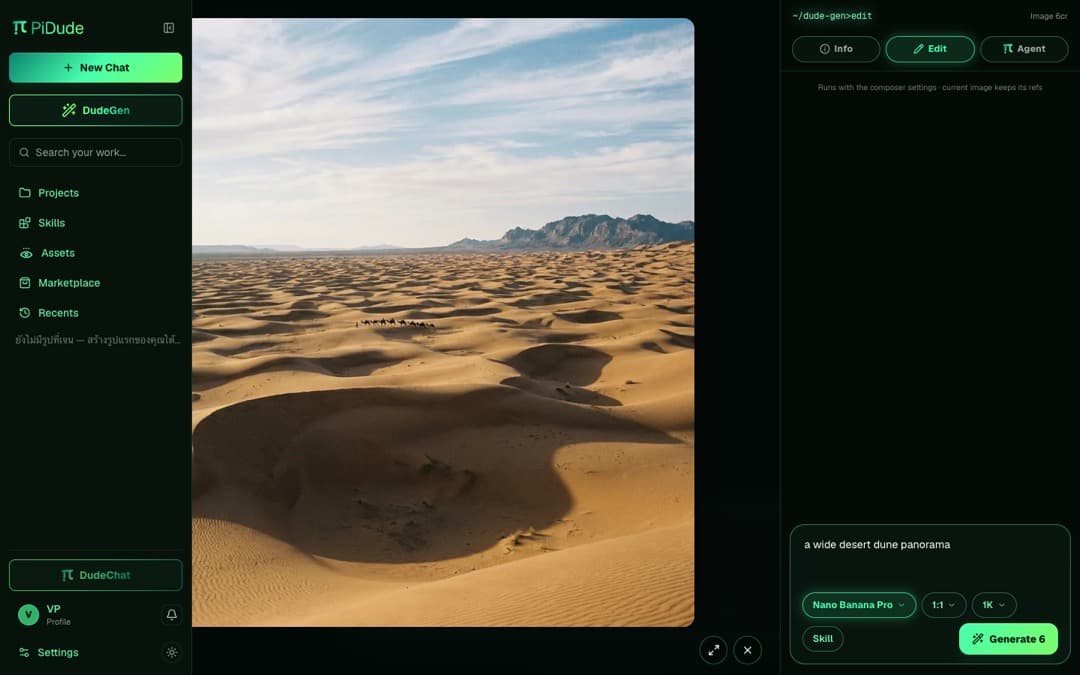
Task: Start a New Chat
Action: [96, 68]
